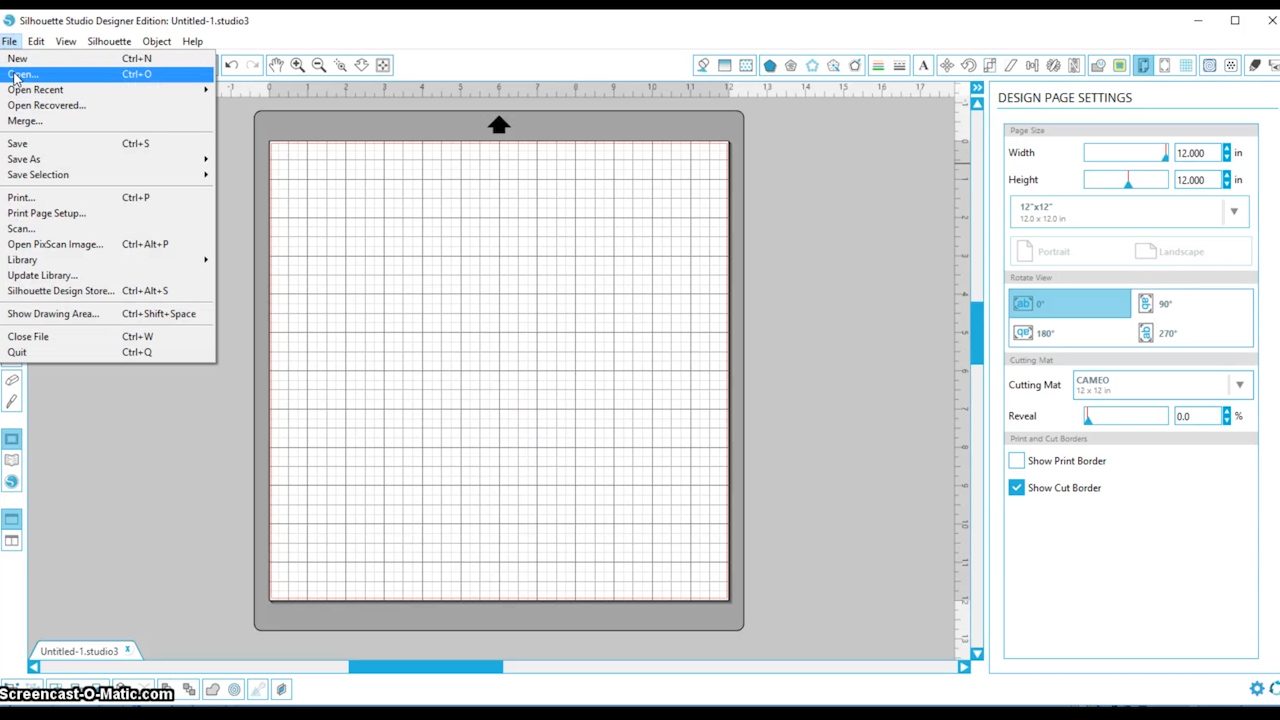Open the Grid Settings icon
1280x720 pixels.
(1186, 66)
